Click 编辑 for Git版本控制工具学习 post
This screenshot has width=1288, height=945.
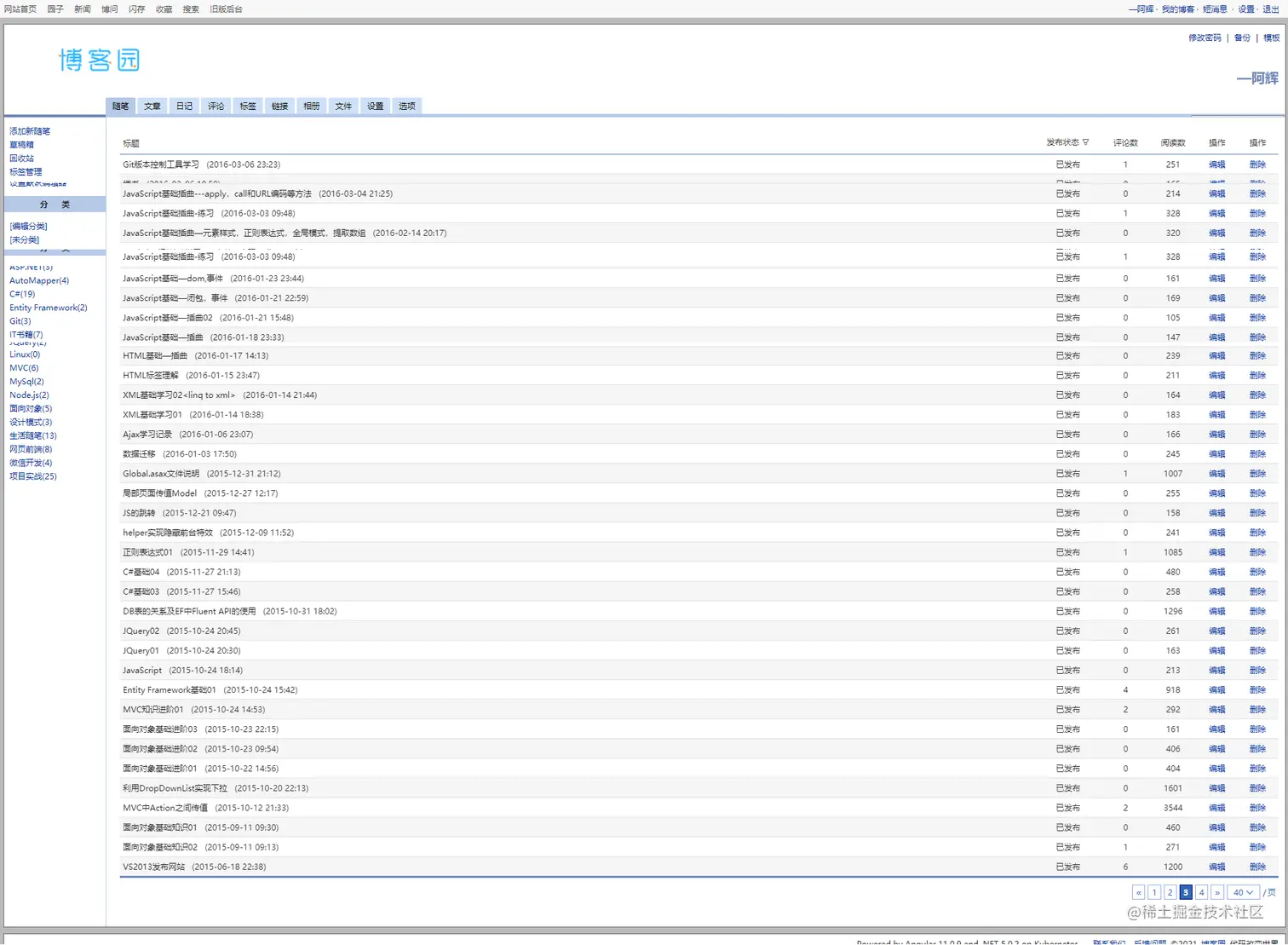pos(1216,164)
